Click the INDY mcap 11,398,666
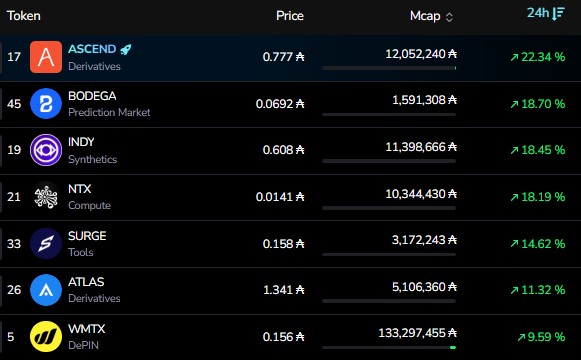The image size is (581, 360). point(421,147)
